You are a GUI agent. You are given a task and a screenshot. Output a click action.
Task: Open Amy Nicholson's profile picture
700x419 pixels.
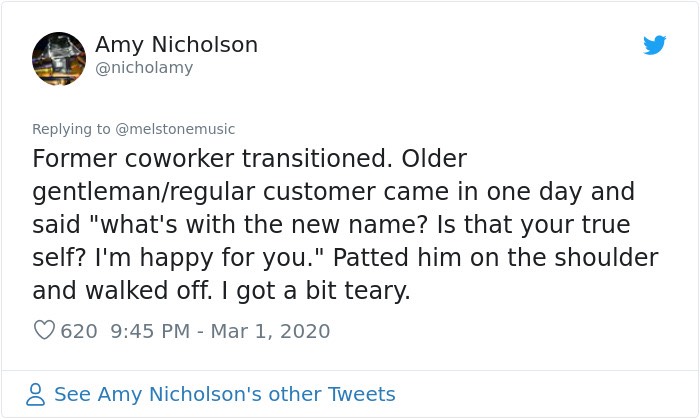click(59, 58)
